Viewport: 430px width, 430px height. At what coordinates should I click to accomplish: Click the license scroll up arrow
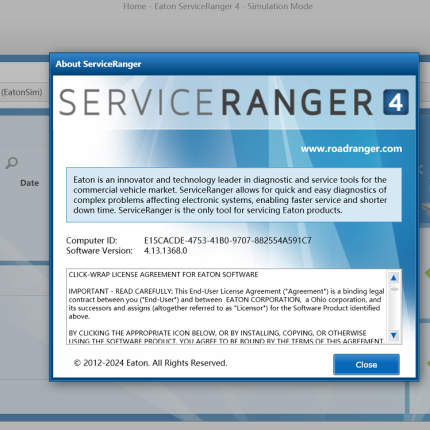(x=394, y=278)
